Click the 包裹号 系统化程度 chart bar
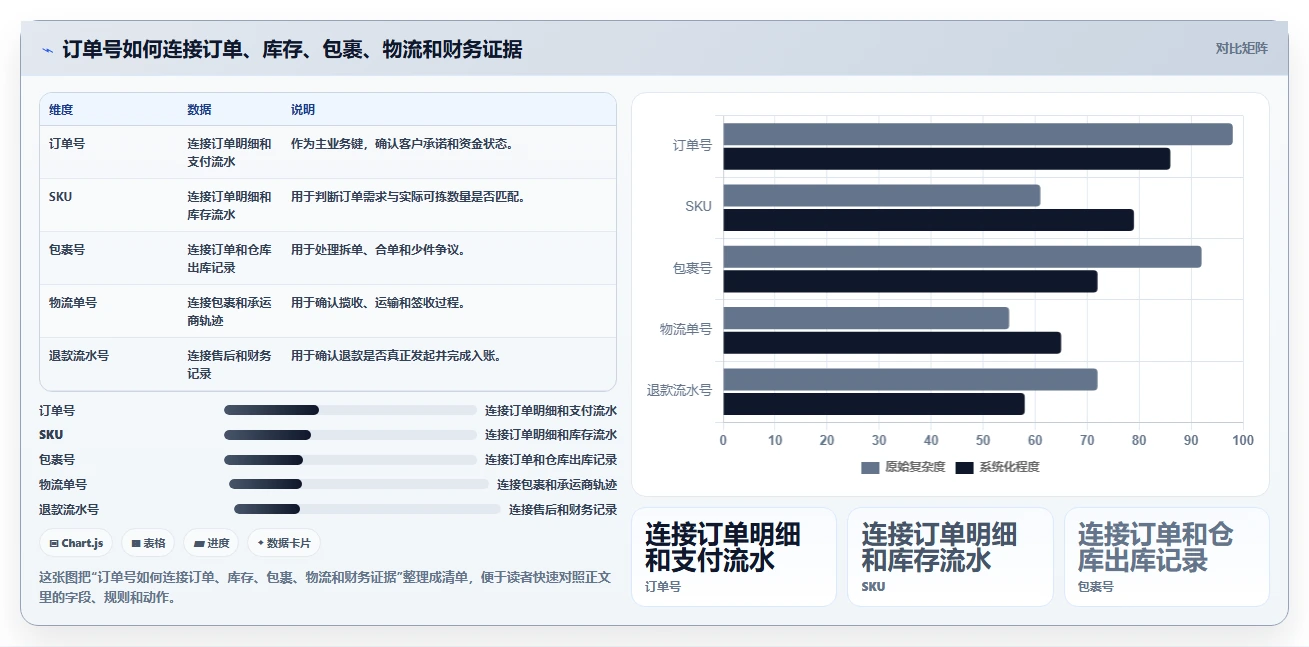The width and height of the screenshot is (1309, 647). pyautogui.click(x=910, y=281)
